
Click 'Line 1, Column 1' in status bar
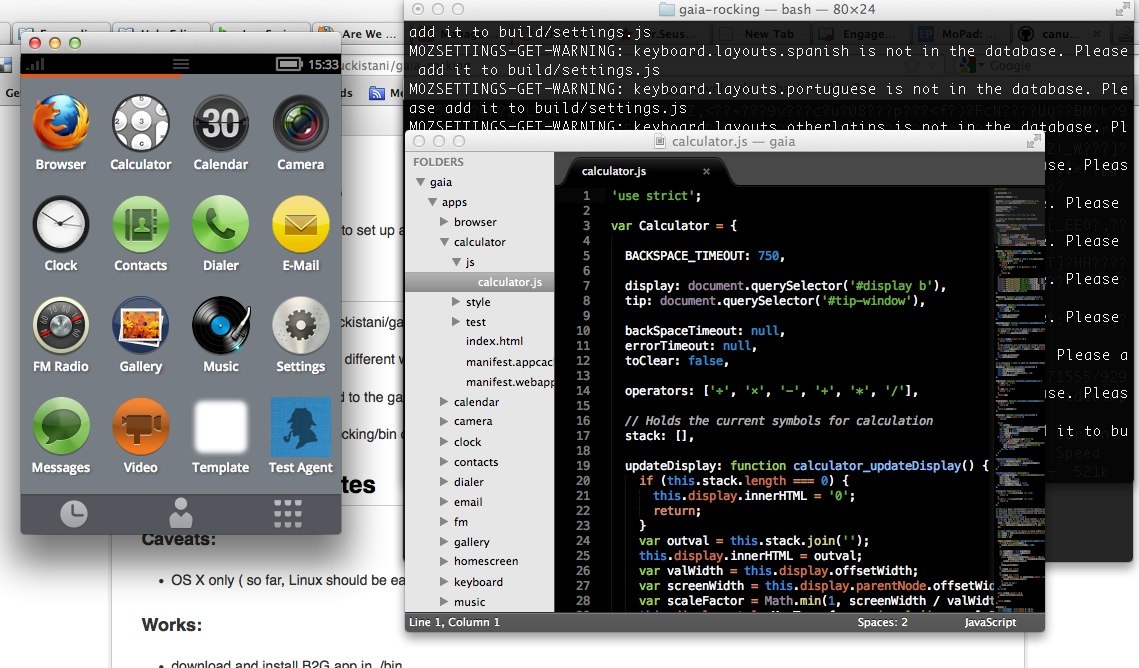coord(454,622)
